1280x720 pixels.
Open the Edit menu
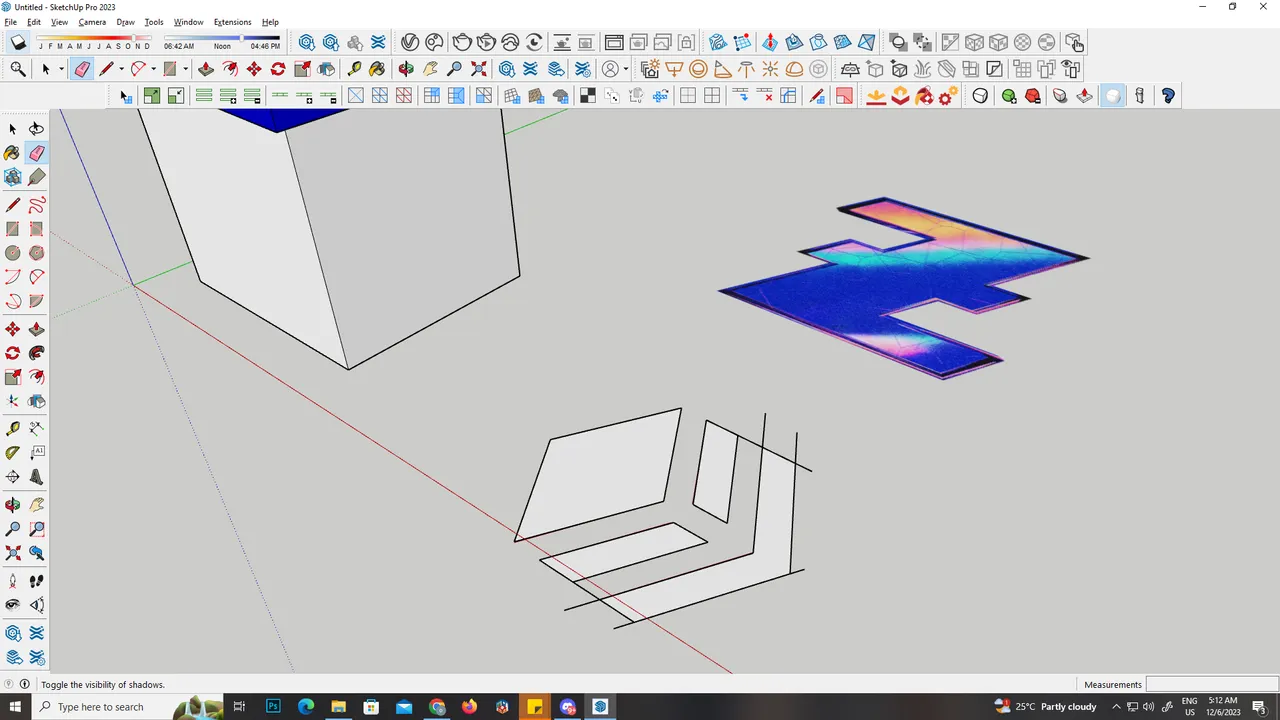click(34, 22)
